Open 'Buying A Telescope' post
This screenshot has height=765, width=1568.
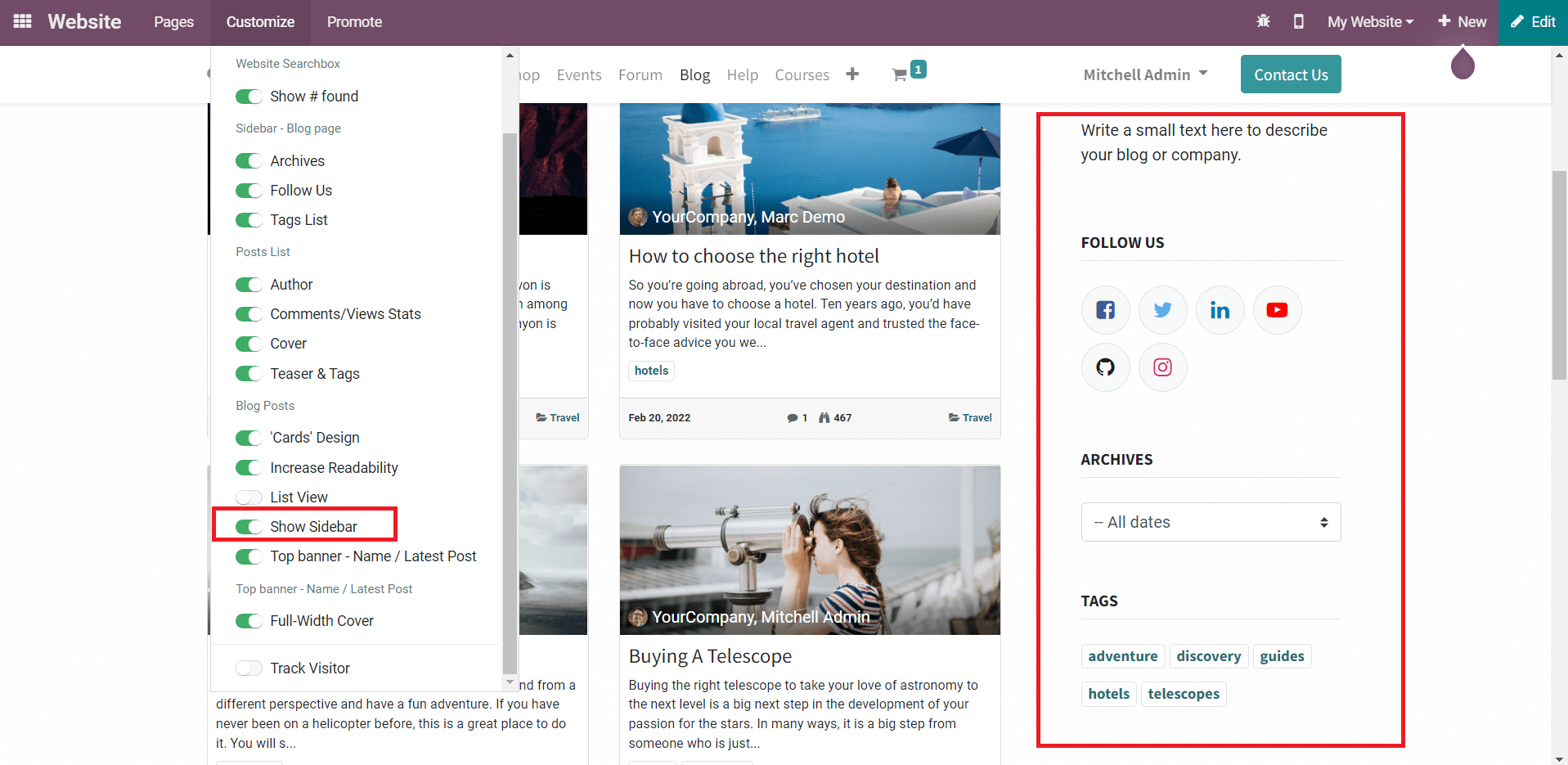pos(710,656)
